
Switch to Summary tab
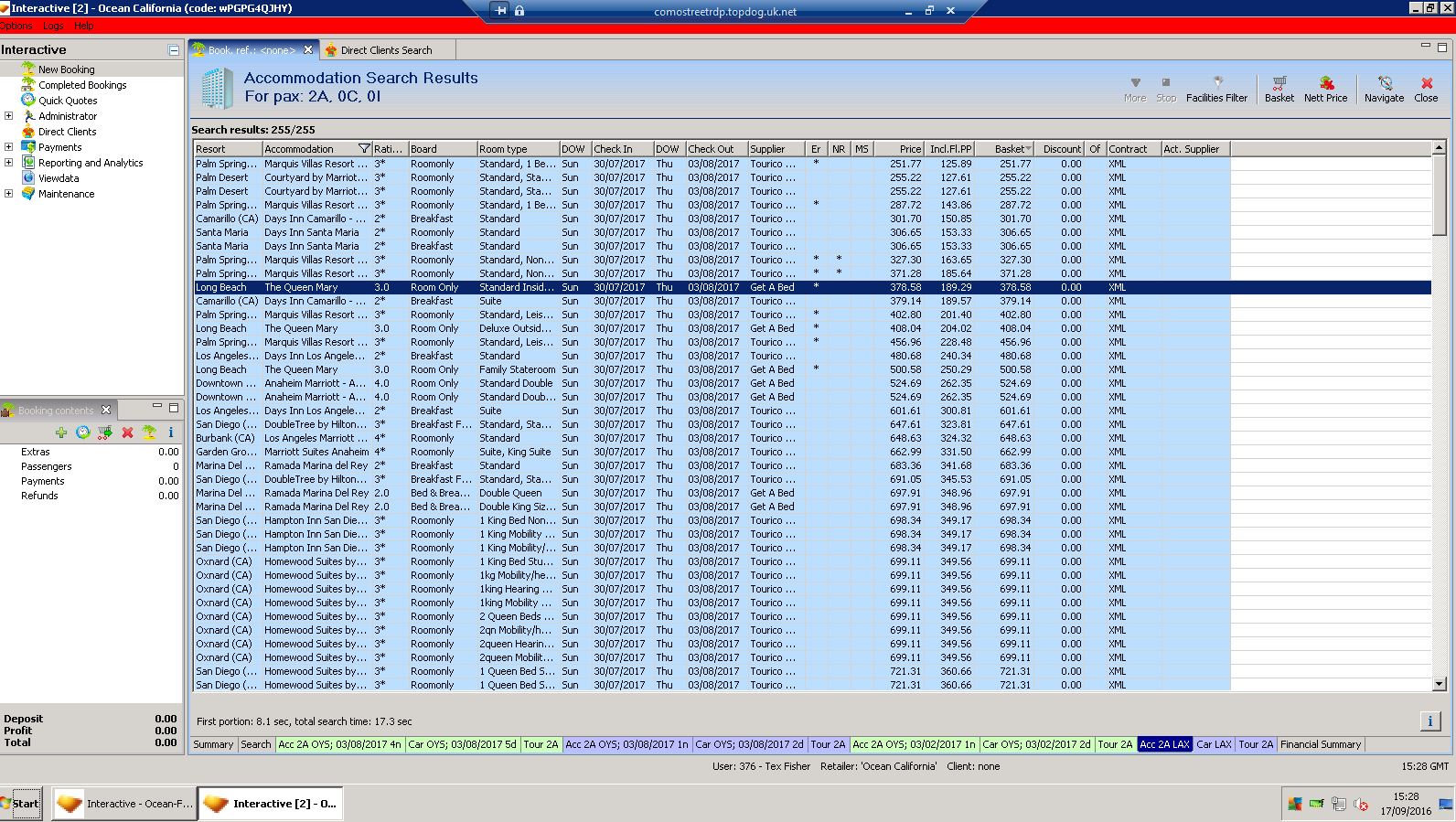213,744
